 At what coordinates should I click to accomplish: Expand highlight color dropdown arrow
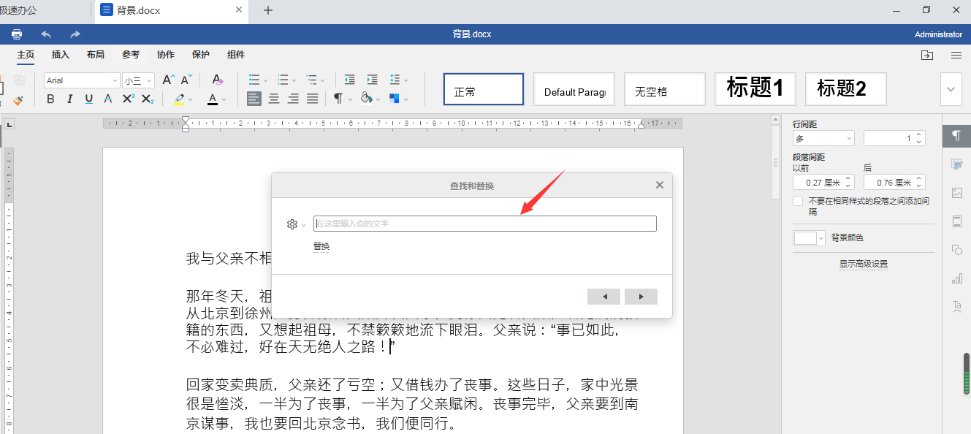[191, 99]
